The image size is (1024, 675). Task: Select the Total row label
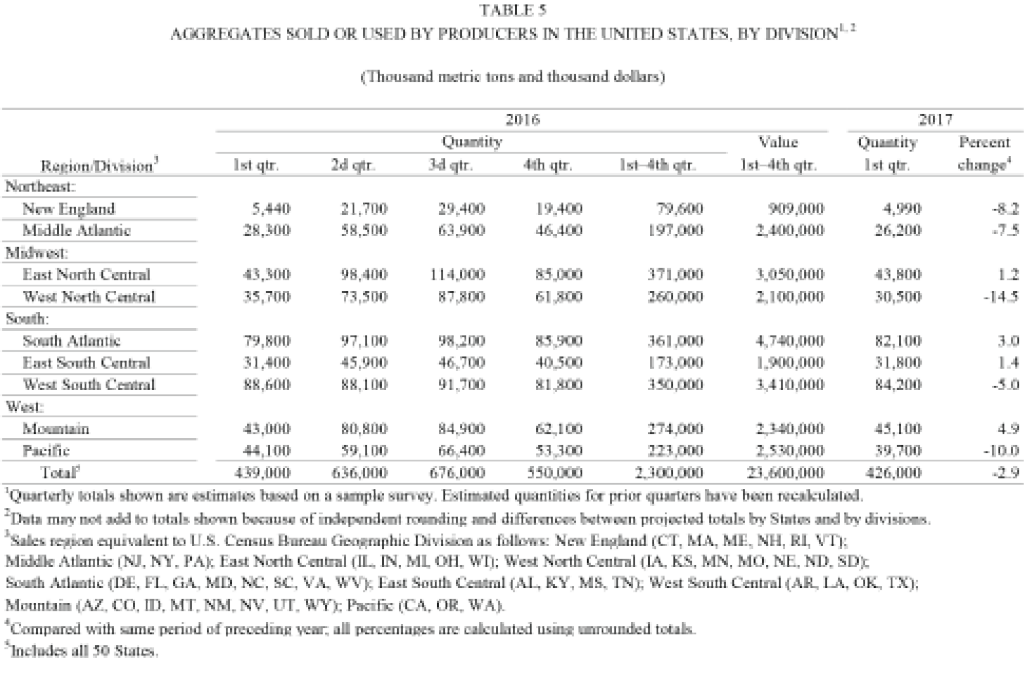click(x=57, y=471)
